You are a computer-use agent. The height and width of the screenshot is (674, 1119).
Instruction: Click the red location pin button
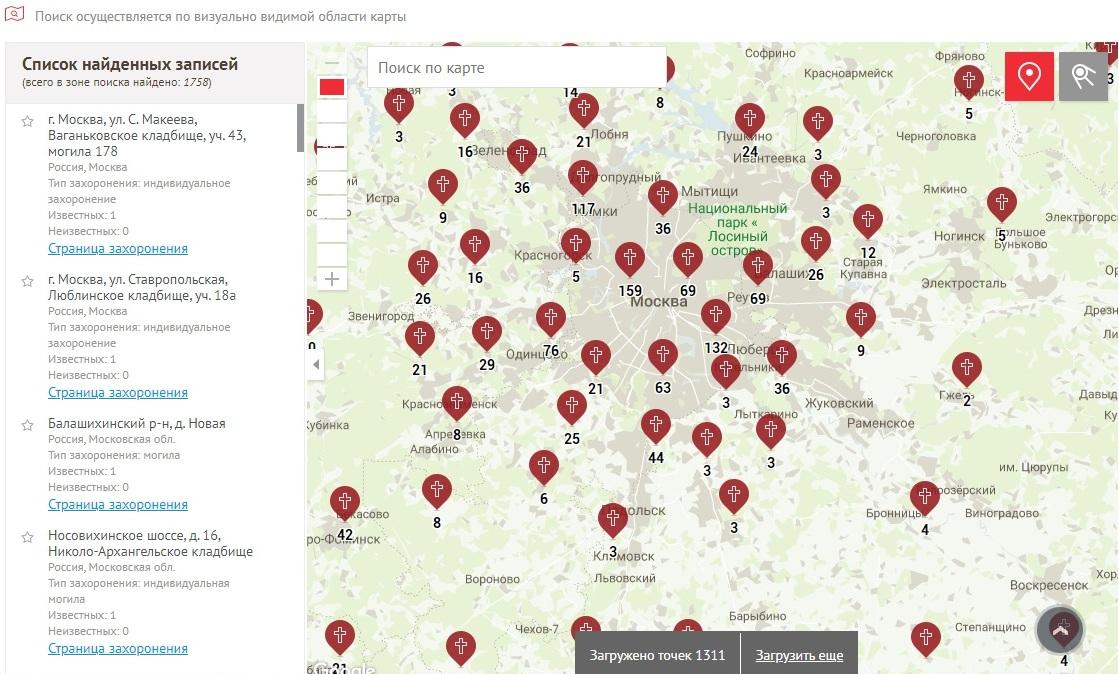pyautogui.click(x=1029, y=76)
